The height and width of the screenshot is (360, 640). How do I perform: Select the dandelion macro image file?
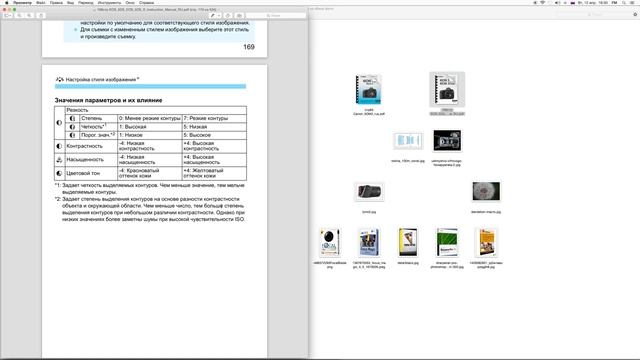[x=486, y=191]
